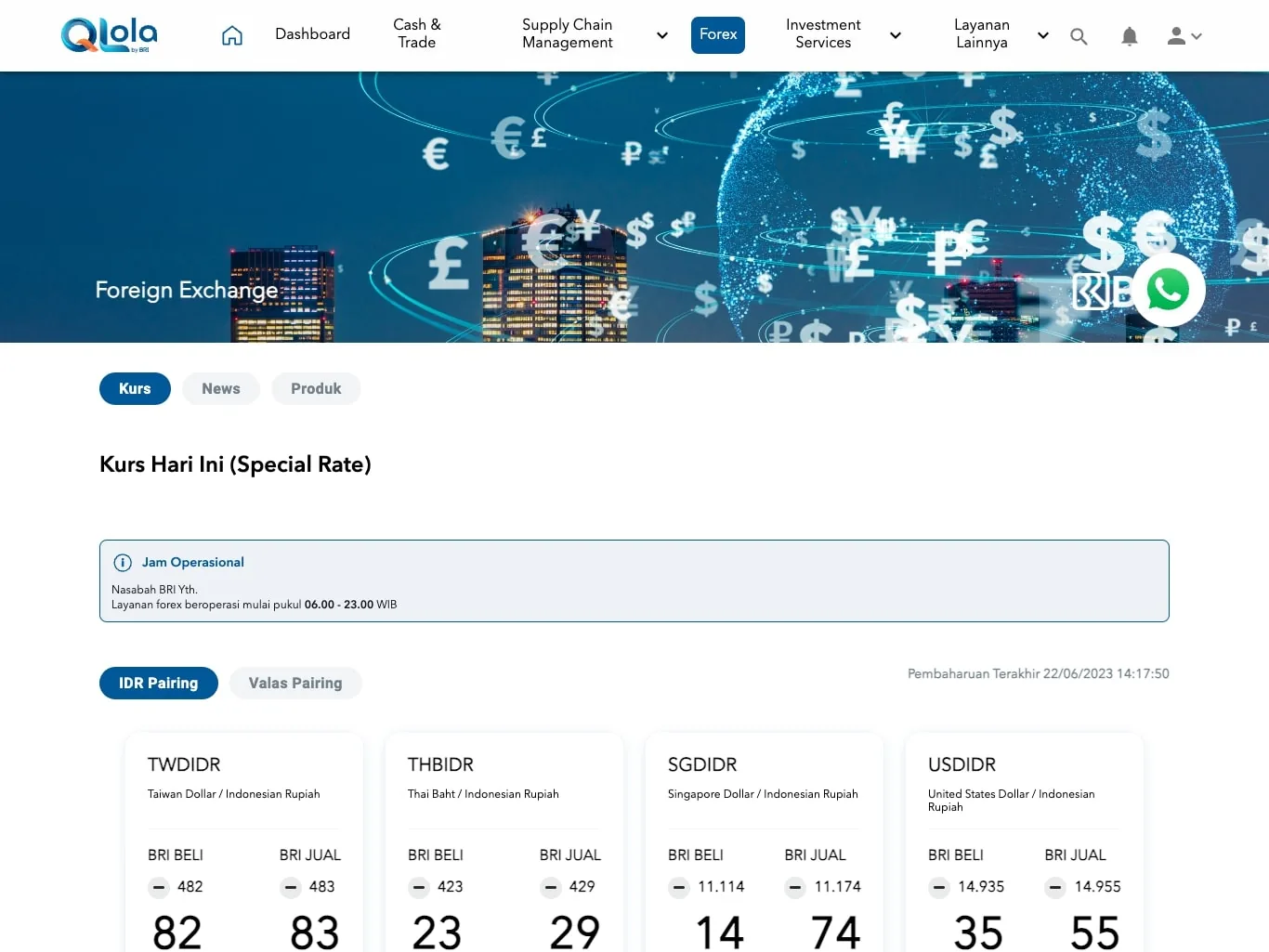Click the USDIDR card title
This screenshot has width=1269, height=952.
962,765
